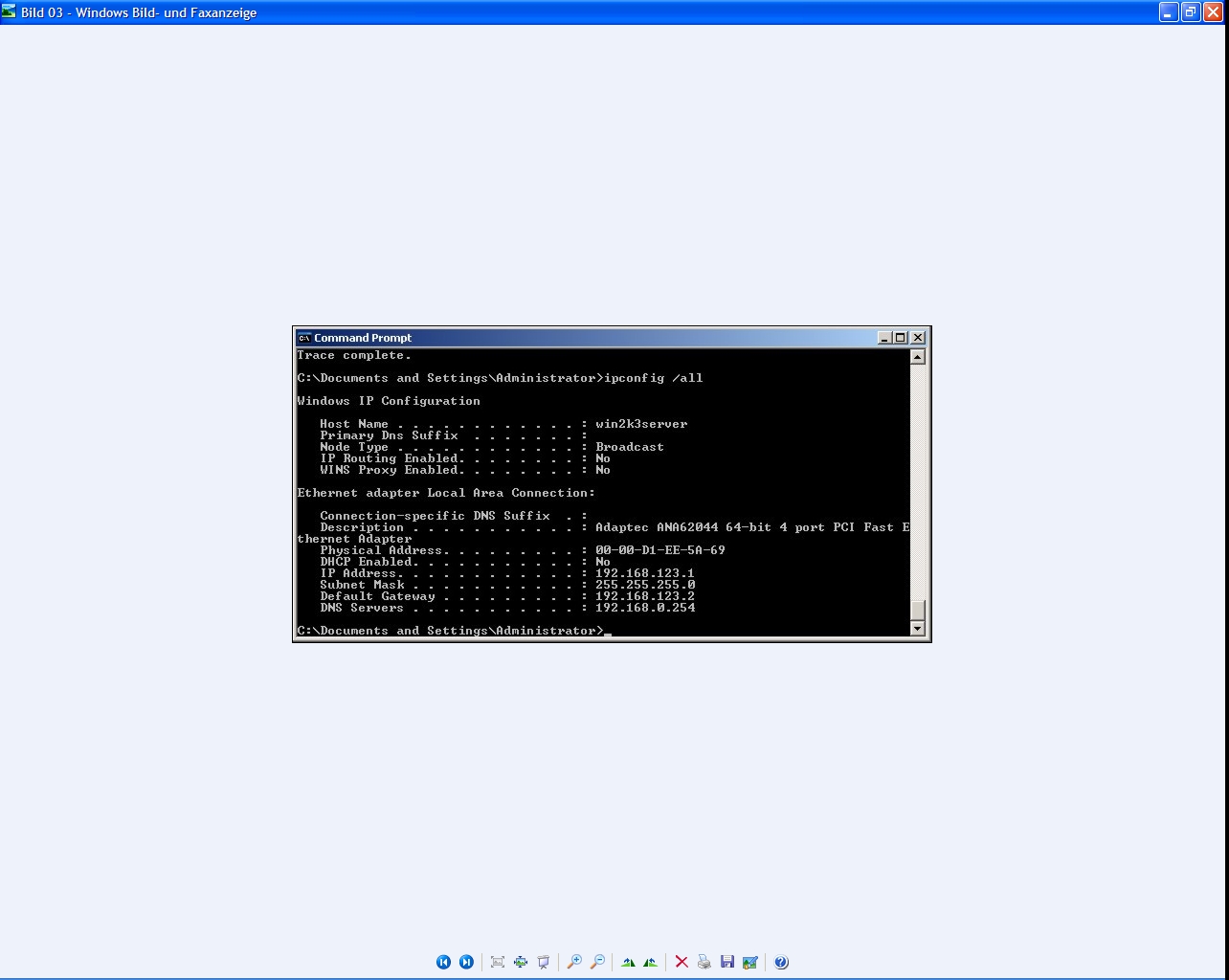The width and height of the screenshot is (1229, 980).
Task: Rotate the image clockwise
Action: [x=628, y=962]
